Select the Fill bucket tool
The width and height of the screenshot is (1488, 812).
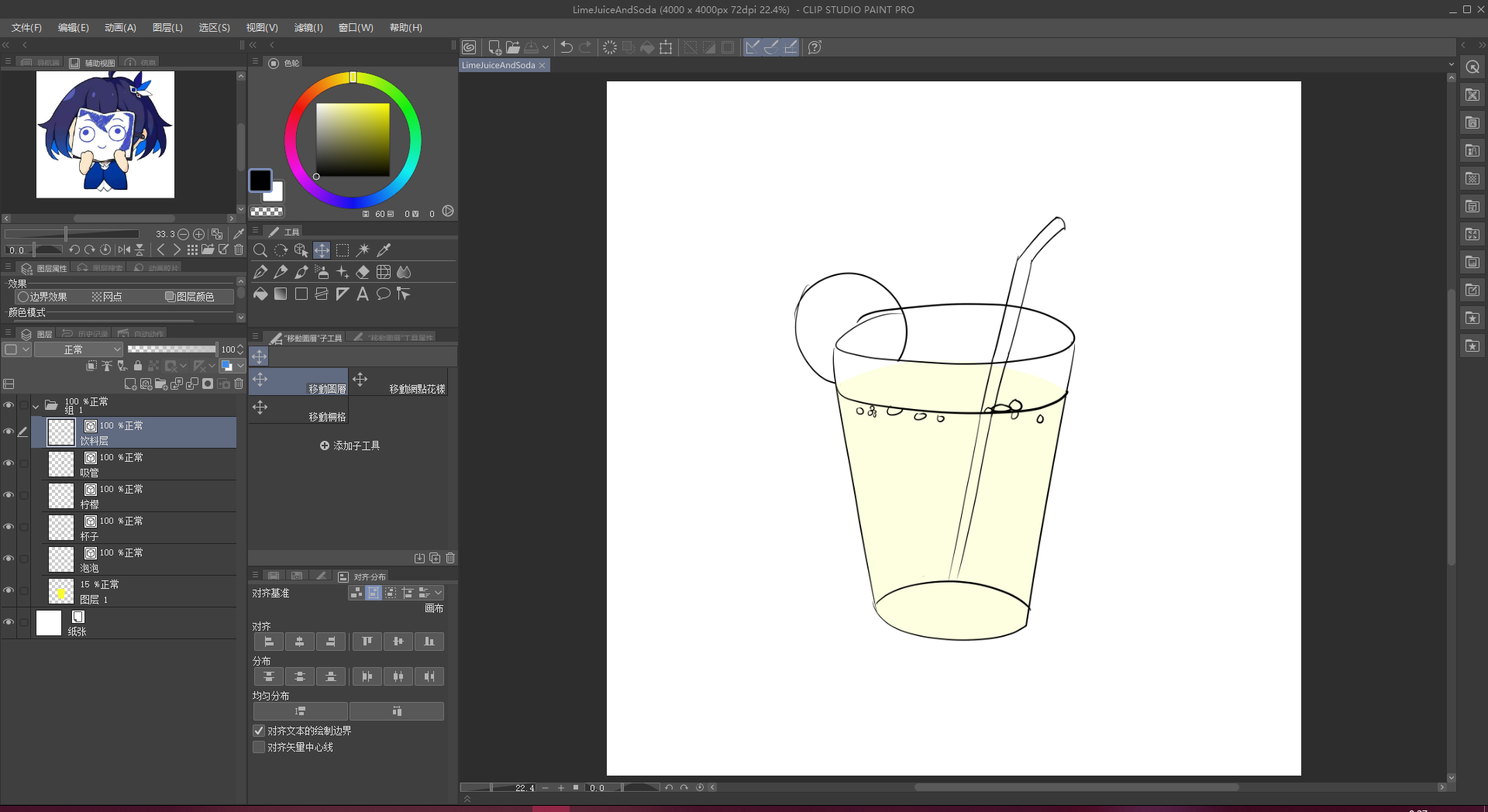(x=260, y=294)
